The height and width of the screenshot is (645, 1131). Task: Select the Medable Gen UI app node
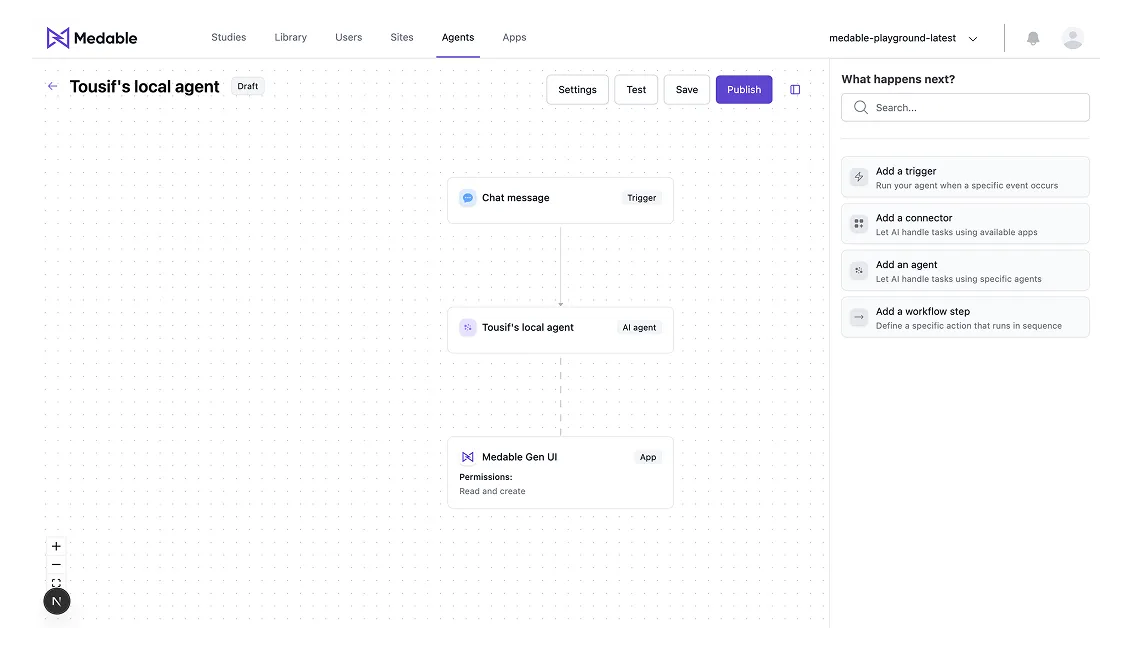pos(560,473)
